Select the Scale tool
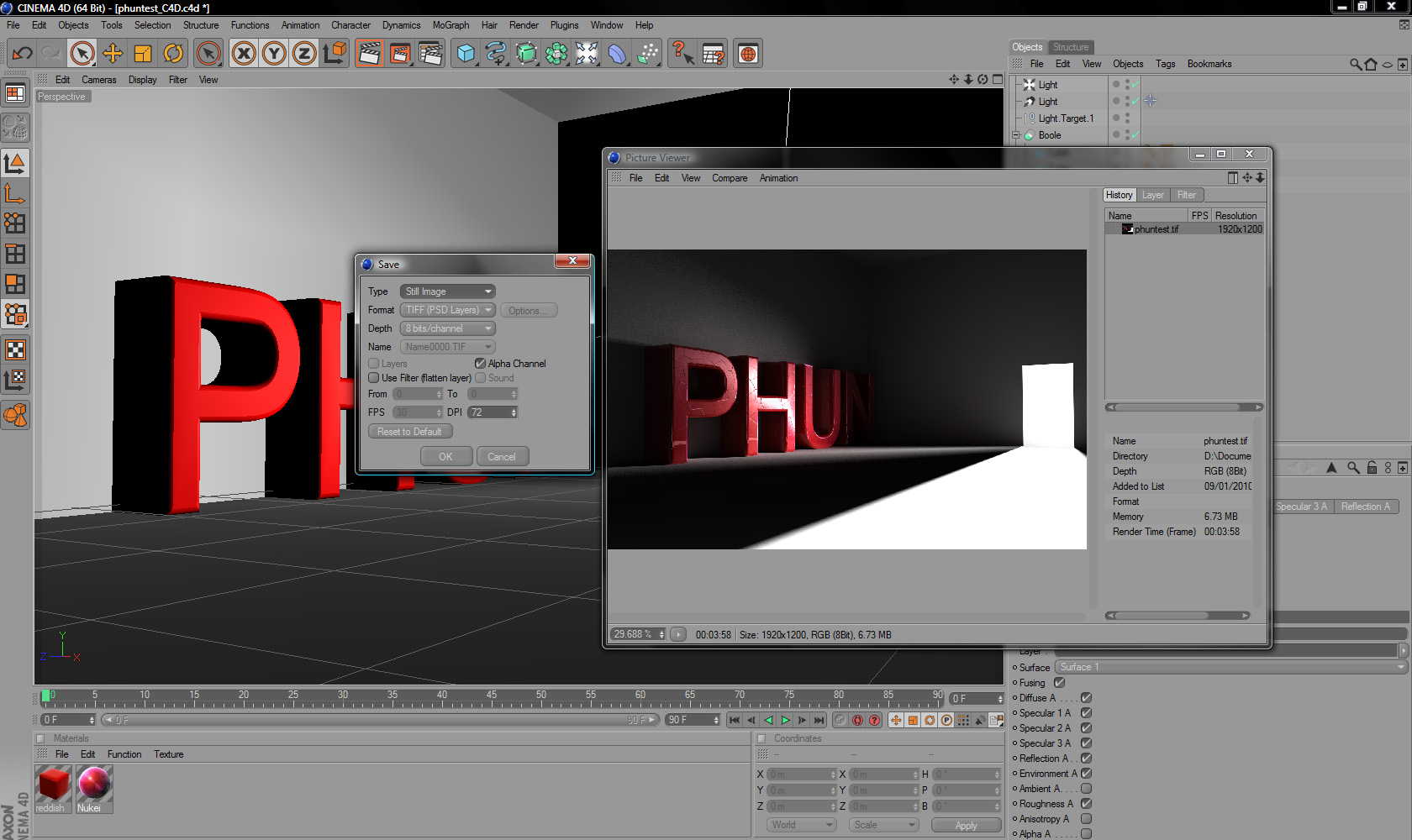Image resolution: width=1412 pixels, height=840 pixels. tap(143, 54)
